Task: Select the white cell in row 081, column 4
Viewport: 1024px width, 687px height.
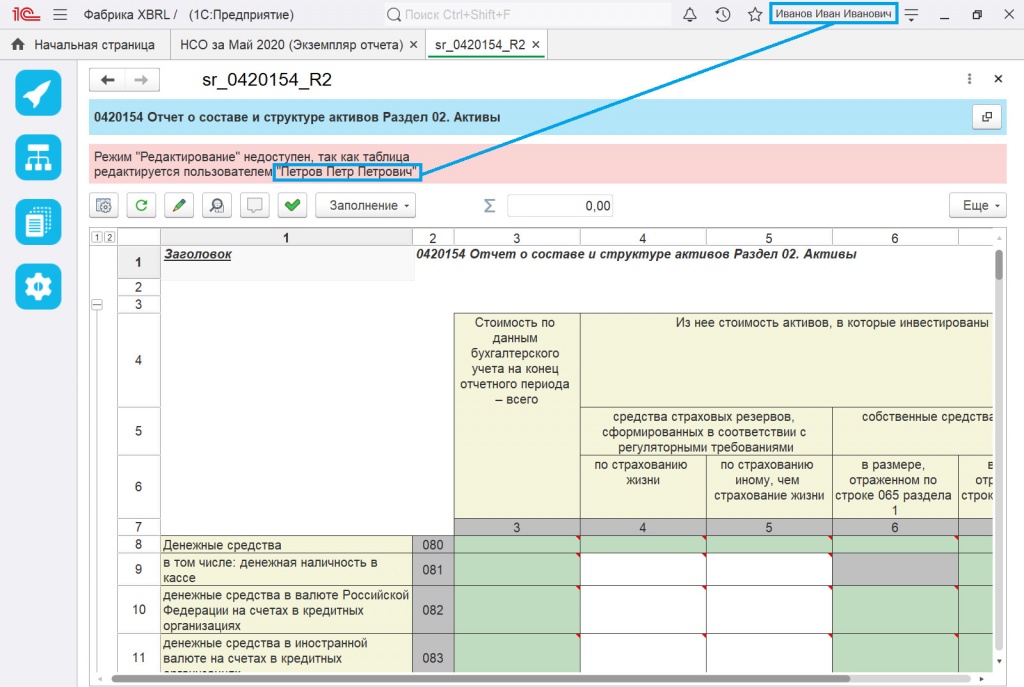Action: [643, 569]
